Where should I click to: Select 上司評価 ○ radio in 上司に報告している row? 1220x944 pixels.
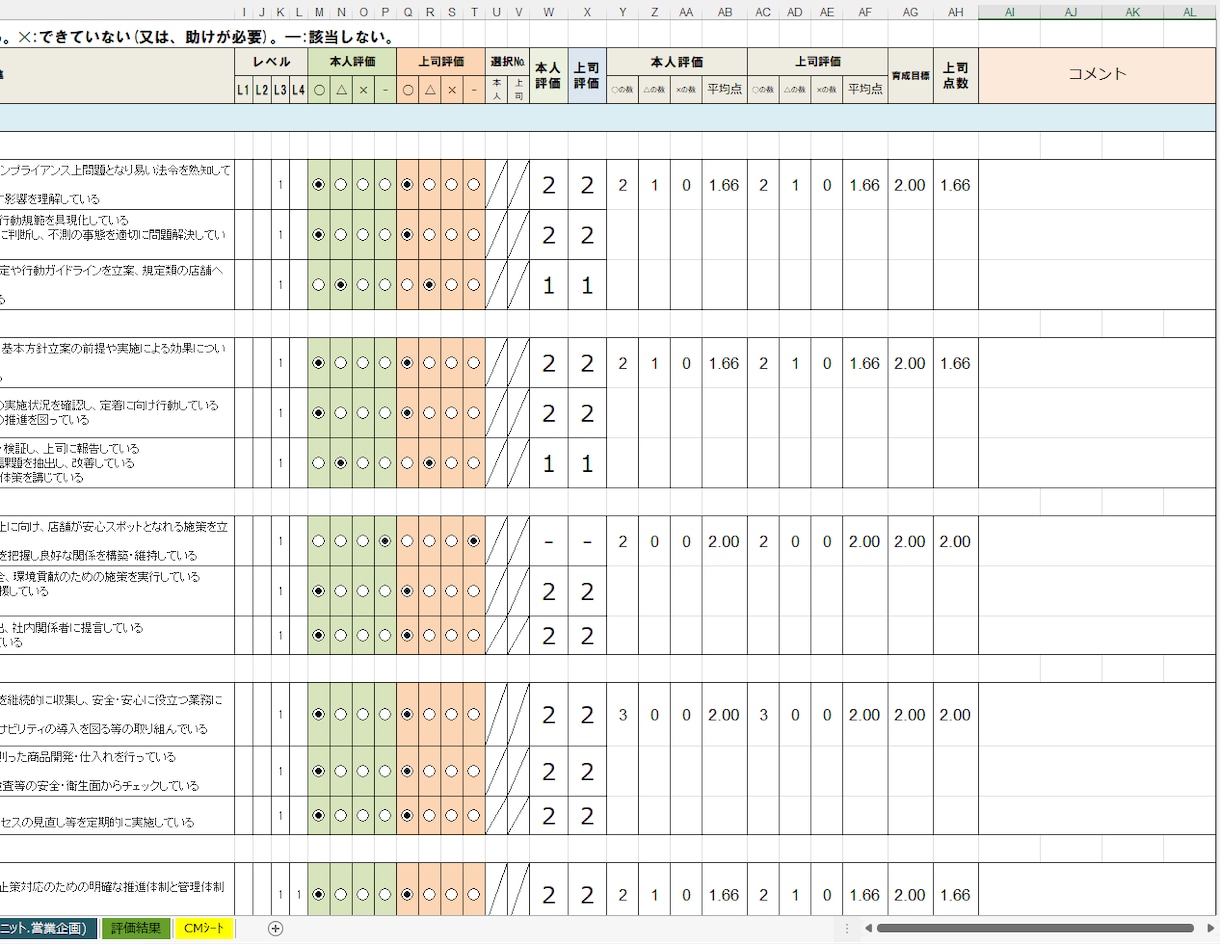click(407, 463)
